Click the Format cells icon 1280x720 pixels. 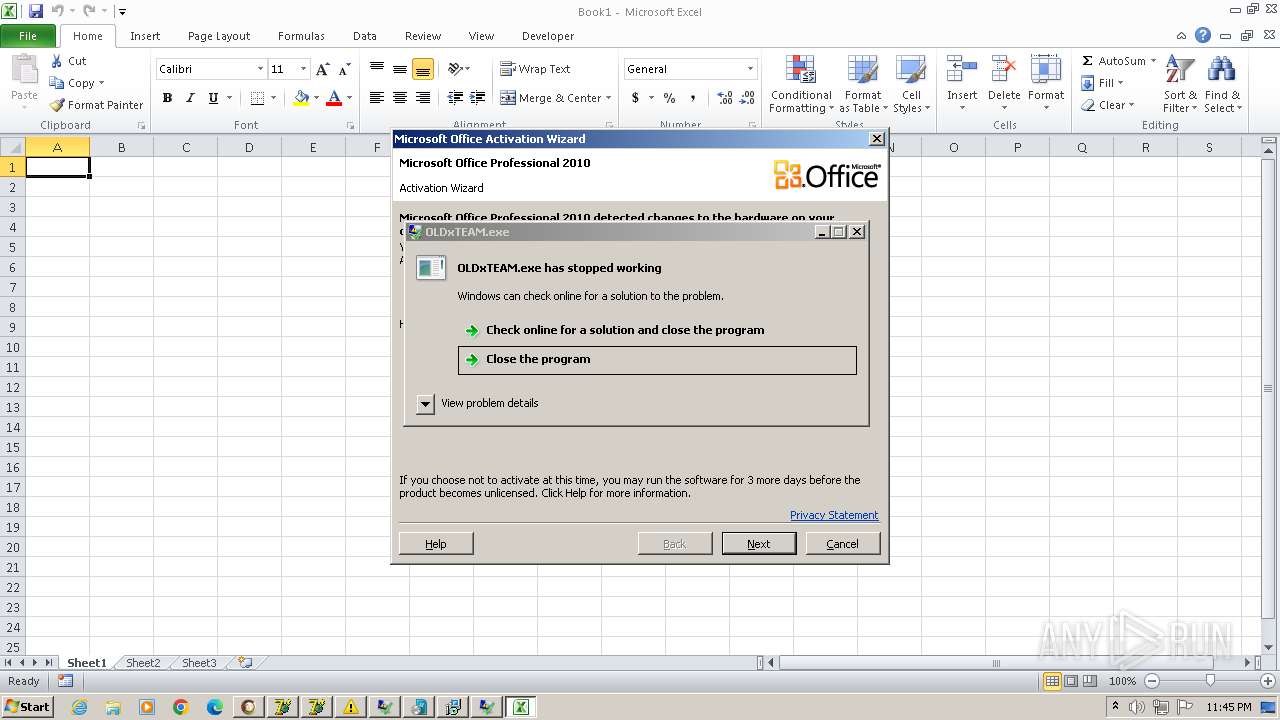1046,70
